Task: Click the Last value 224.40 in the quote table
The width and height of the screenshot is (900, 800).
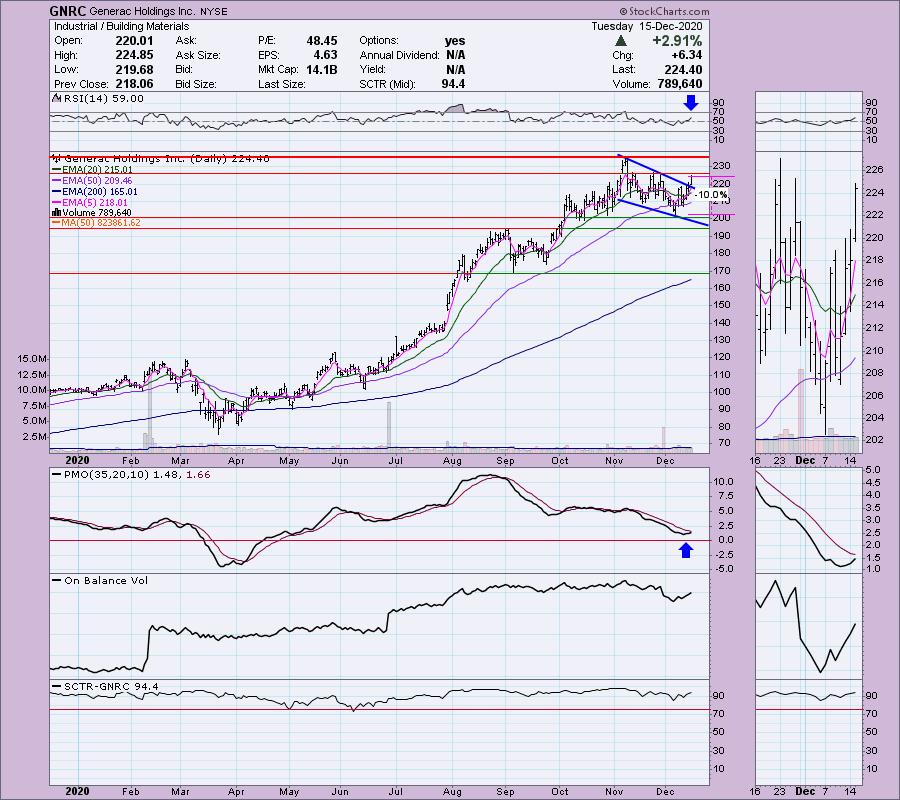Action: pyautogui.click(x=683, y=69)
